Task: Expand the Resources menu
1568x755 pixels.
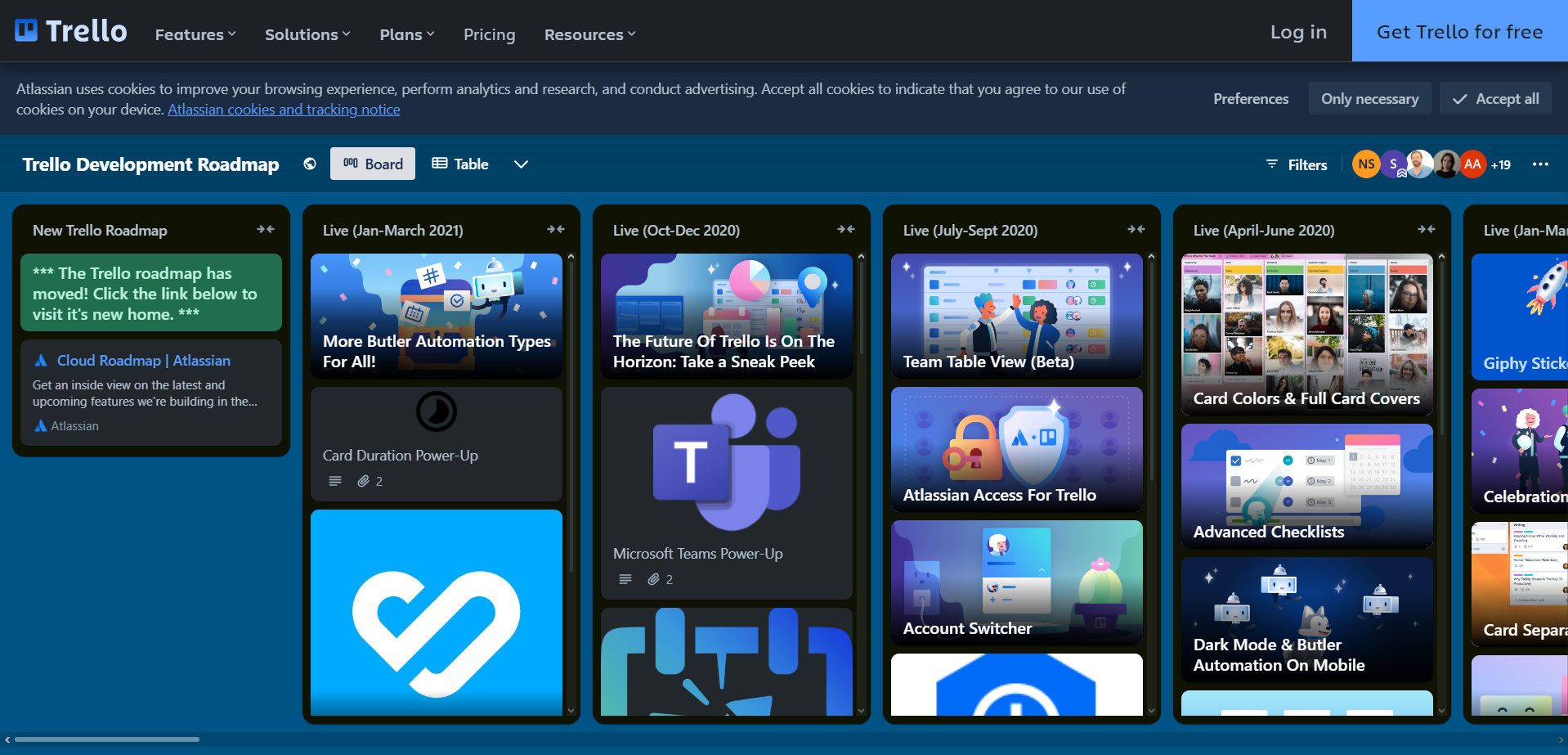Action: (589, 34)
